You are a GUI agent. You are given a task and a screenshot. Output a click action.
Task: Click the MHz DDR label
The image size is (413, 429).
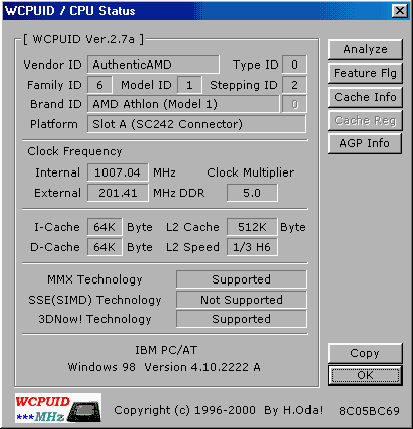pos(179,193)
